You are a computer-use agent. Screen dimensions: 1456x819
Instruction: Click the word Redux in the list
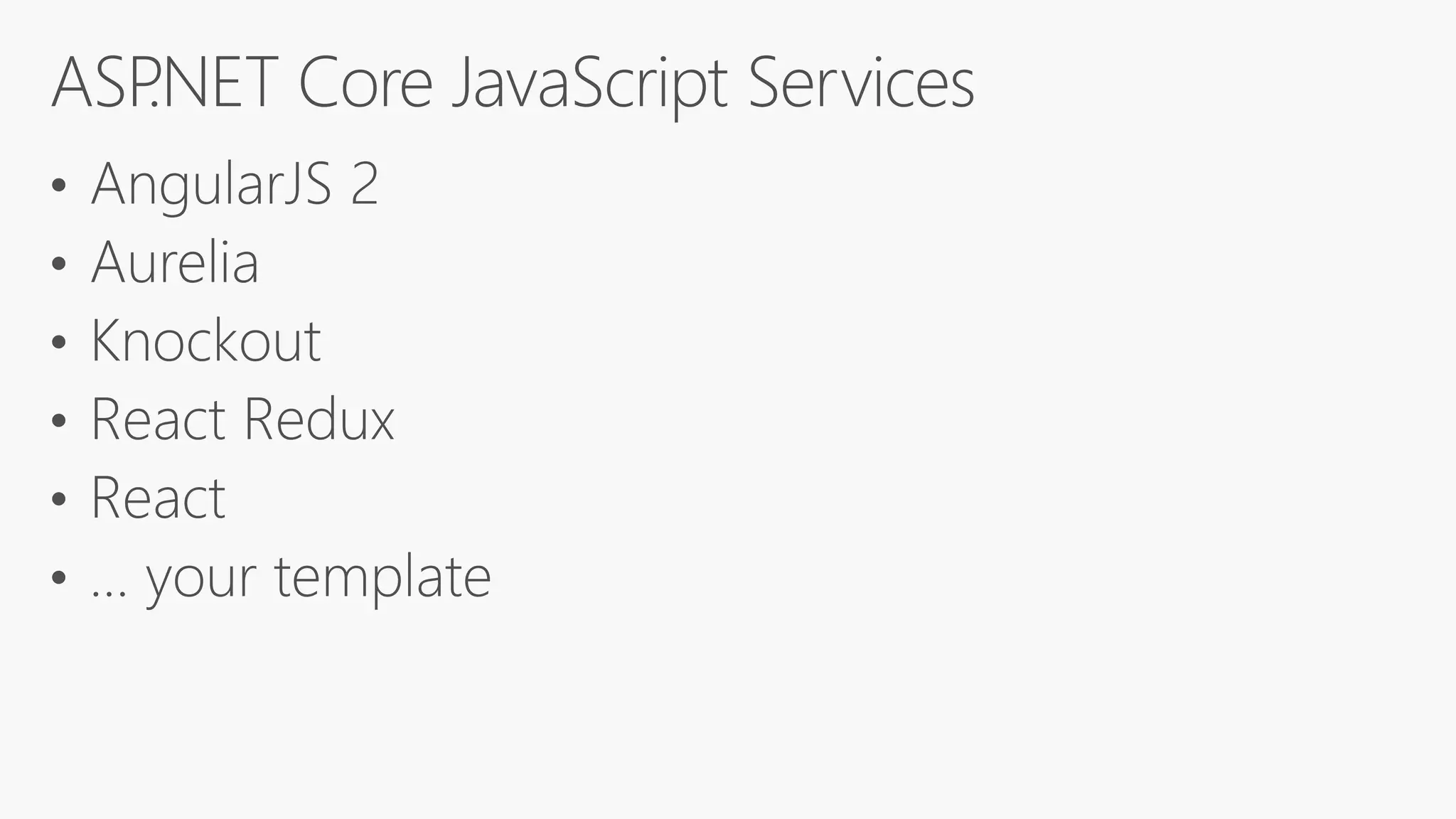318,419
